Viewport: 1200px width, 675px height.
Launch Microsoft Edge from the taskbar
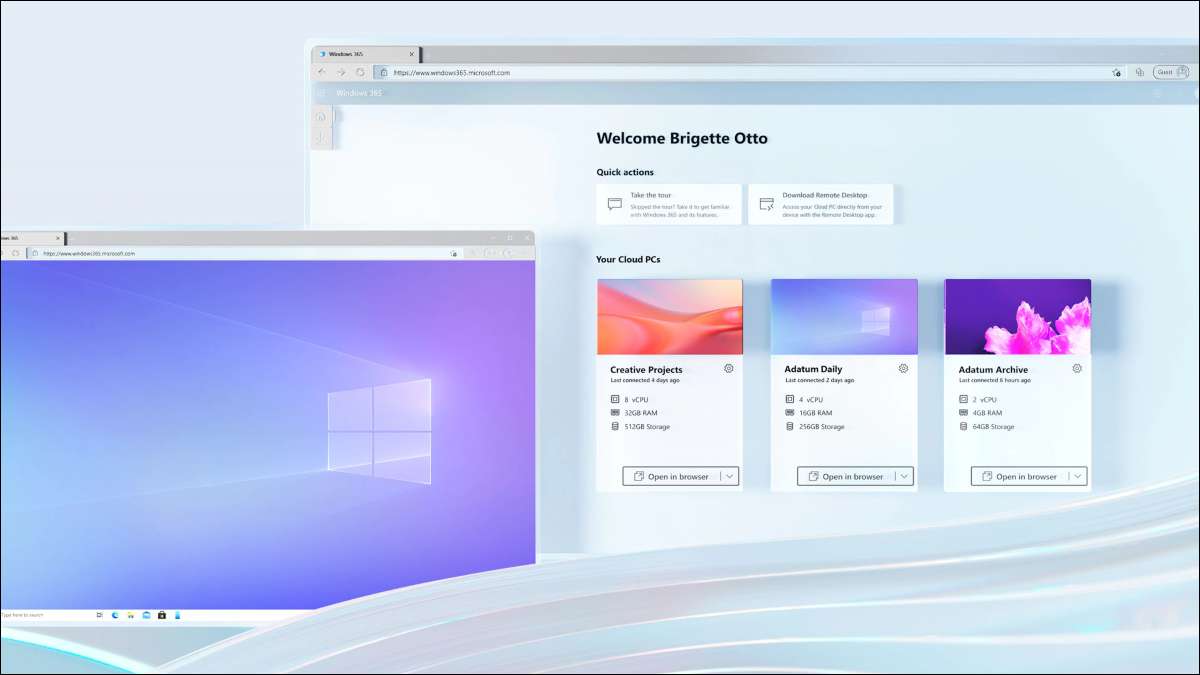click(x=115, y=615)
